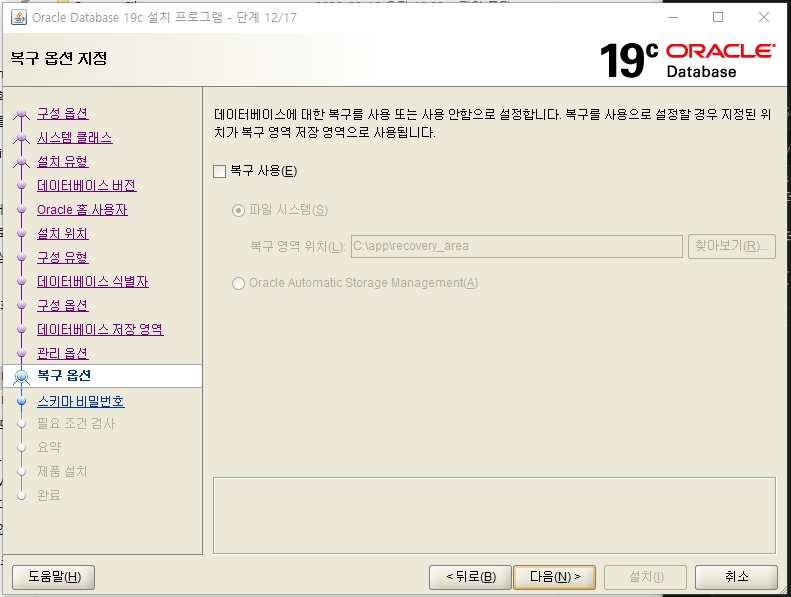
Task: Open the 데이터베이스 식별자 step link
Action: [93, 282]
